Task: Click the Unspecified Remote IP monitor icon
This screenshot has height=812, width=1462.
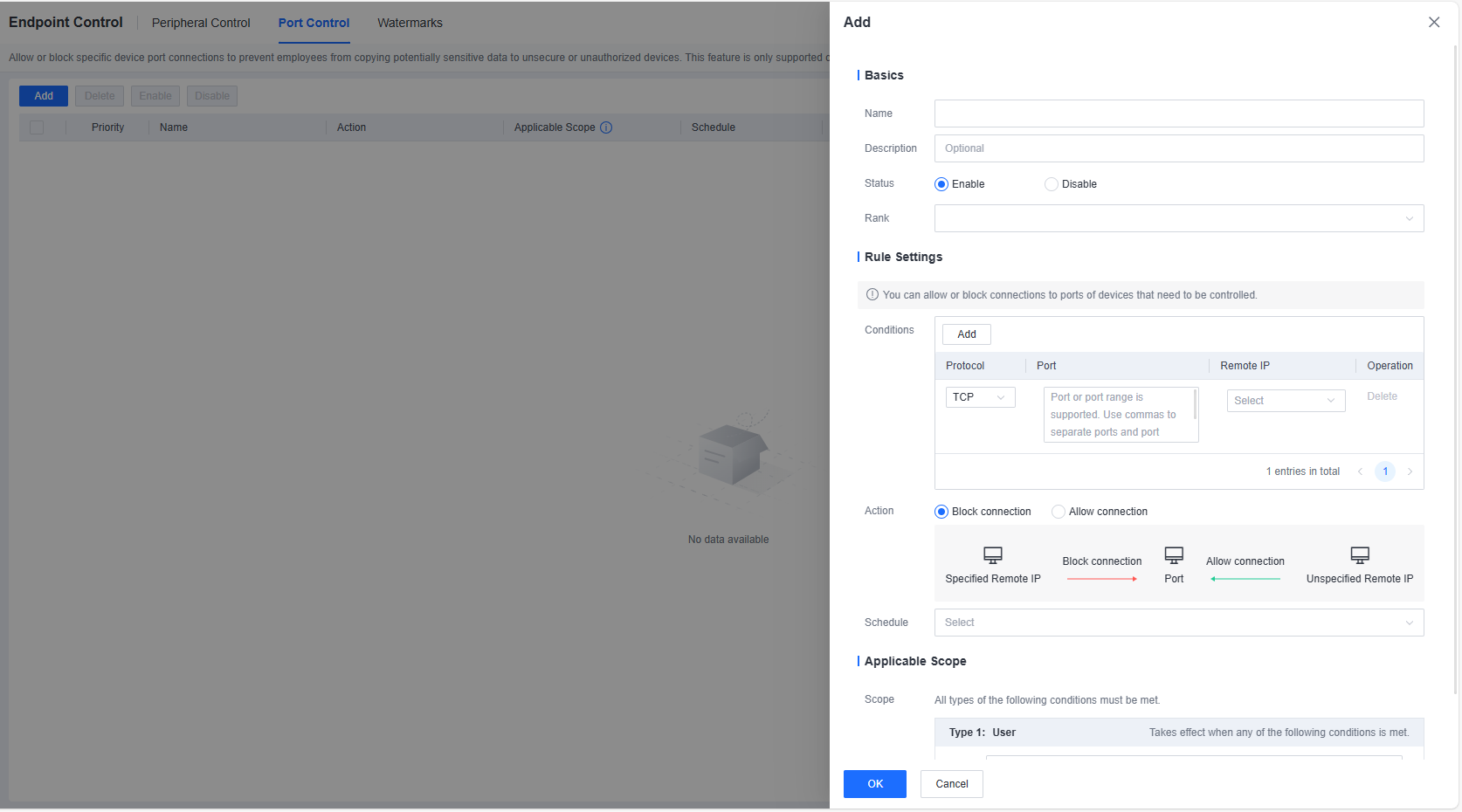Action: 1360,555
